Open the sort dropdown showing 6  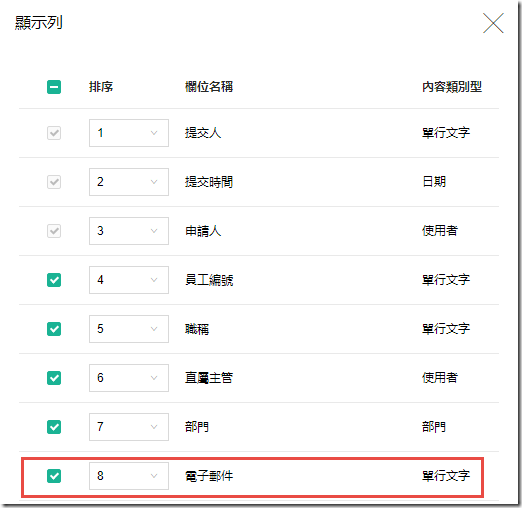click(x=129, y=378)
